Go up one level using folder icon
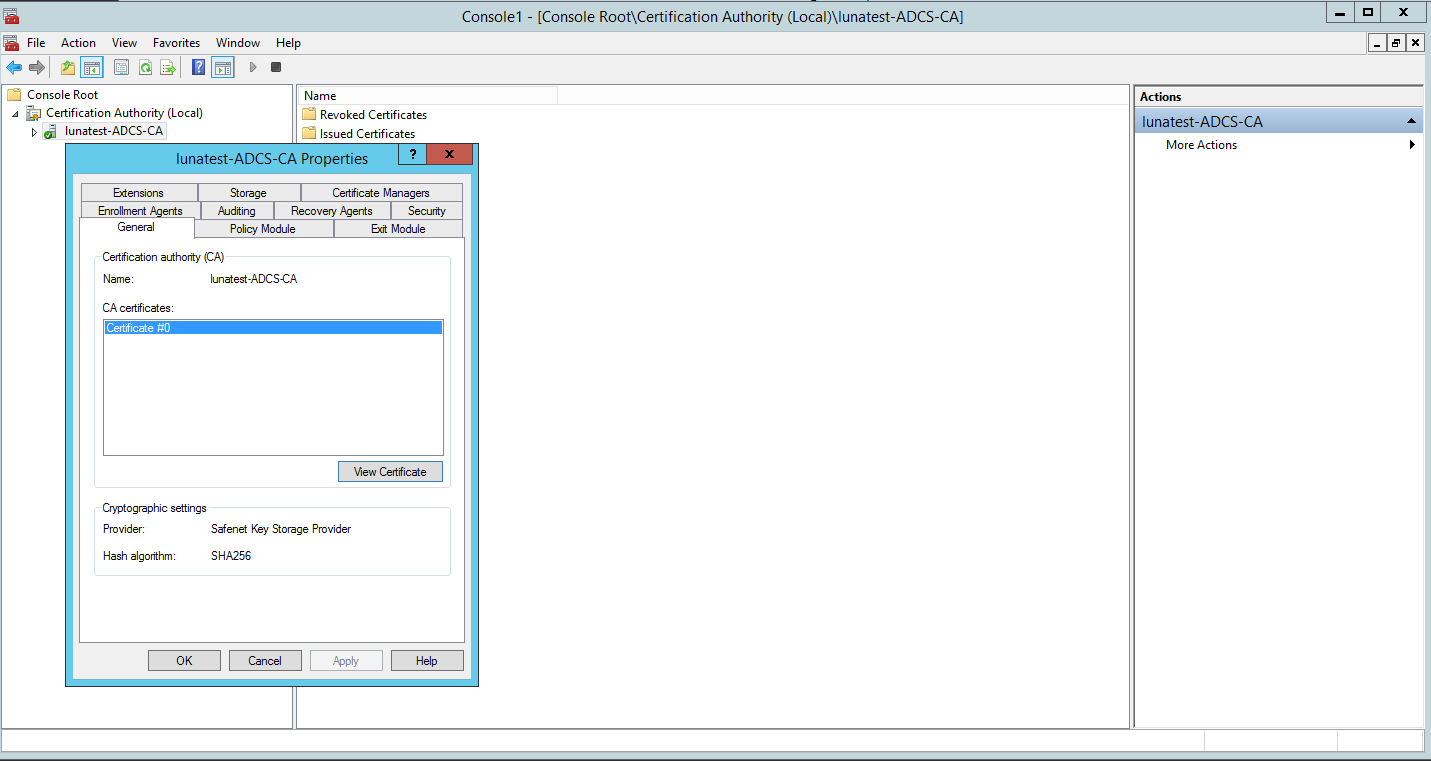This screenshot has width=1431, height=761. [x=68, y=67]
